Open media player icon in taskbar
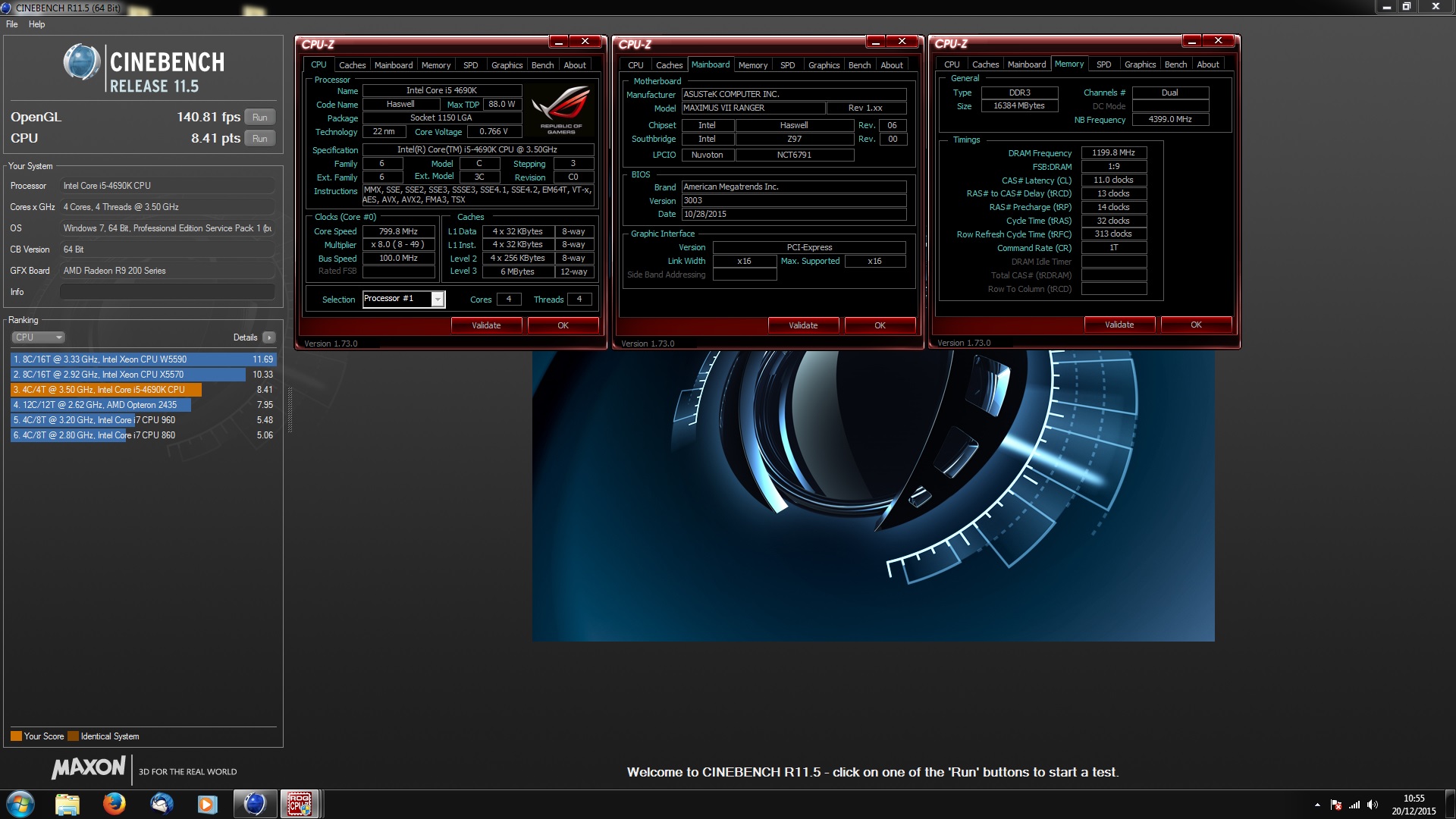This screenshot has width=1456, height=819. point(207,804)
